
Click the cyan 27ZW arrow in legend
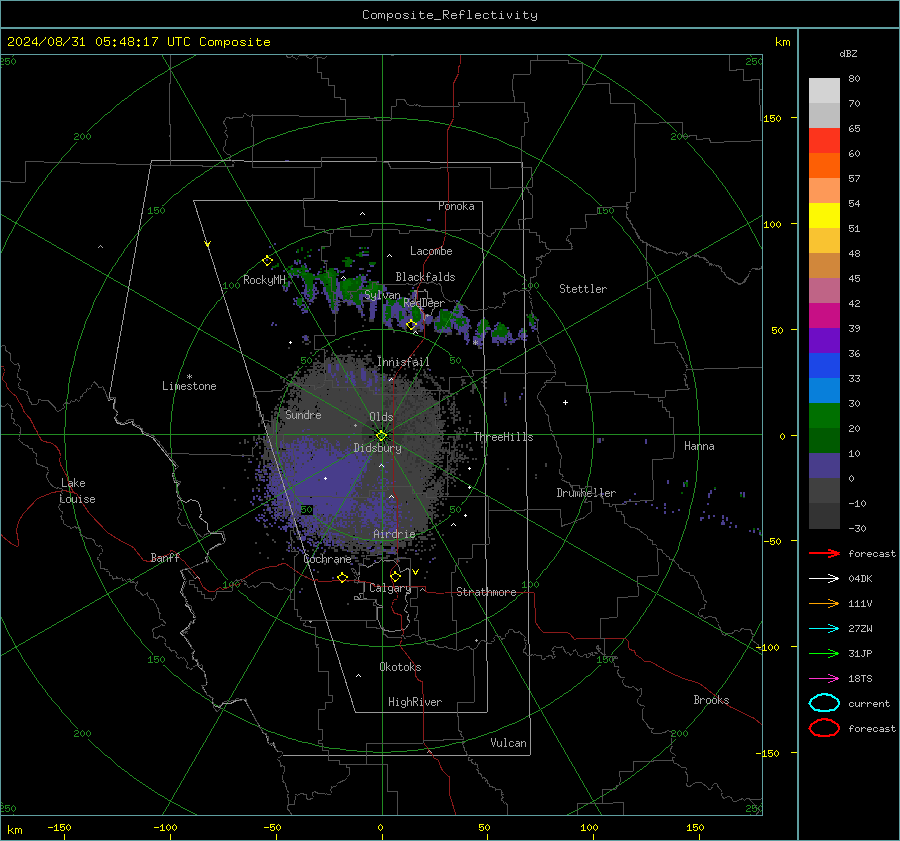click(x=824, y=629)
